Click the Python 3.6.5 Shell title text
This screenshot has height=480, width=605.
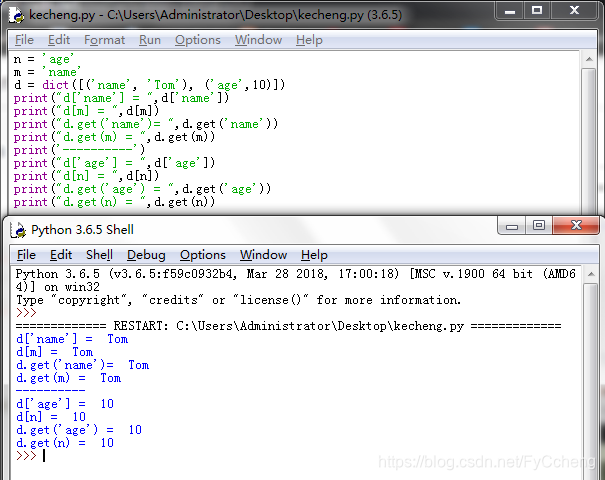tap(82, 230)
